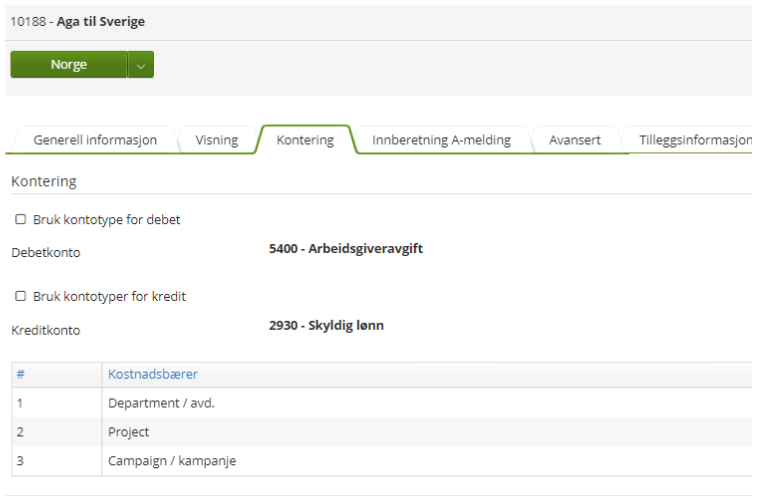Click the green Norge button
The width and height of the screenshot is (761, 500).
point(68,65)
